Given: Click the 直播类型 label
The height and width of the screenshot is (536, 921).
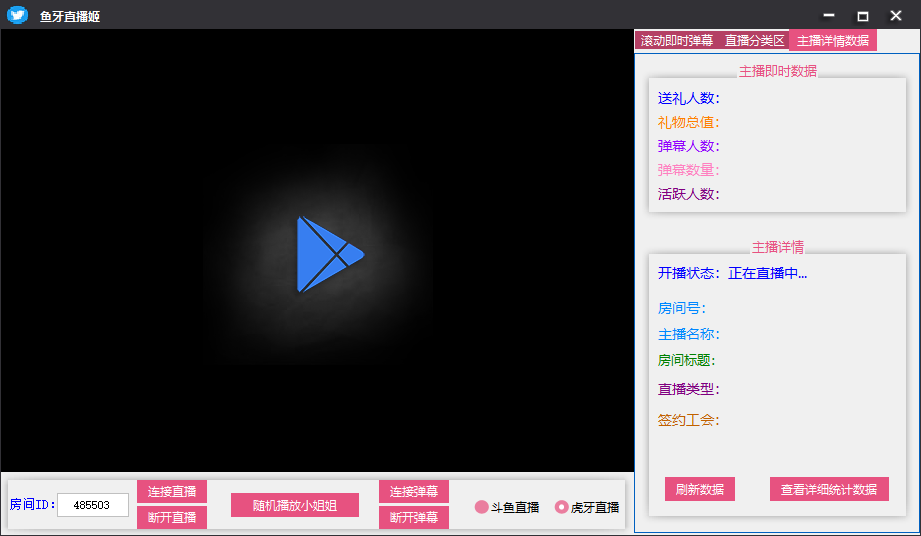Looking at the screenshot, I should (x=688, y=389).
